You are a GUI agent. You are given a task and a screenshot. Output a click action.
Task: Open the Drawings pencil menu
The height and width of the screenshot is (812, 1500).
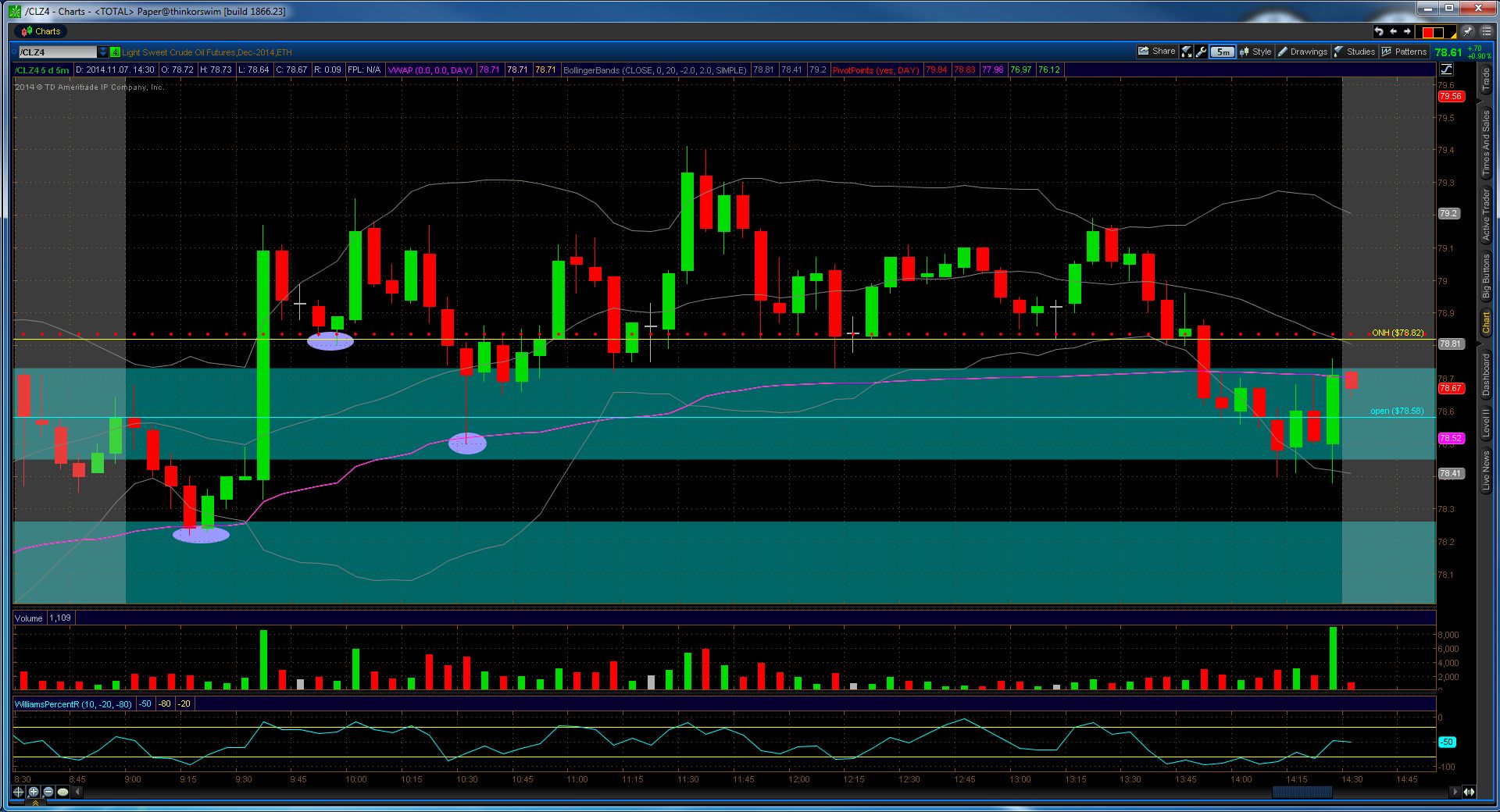pyautogui.click(x=1302, y=52)
